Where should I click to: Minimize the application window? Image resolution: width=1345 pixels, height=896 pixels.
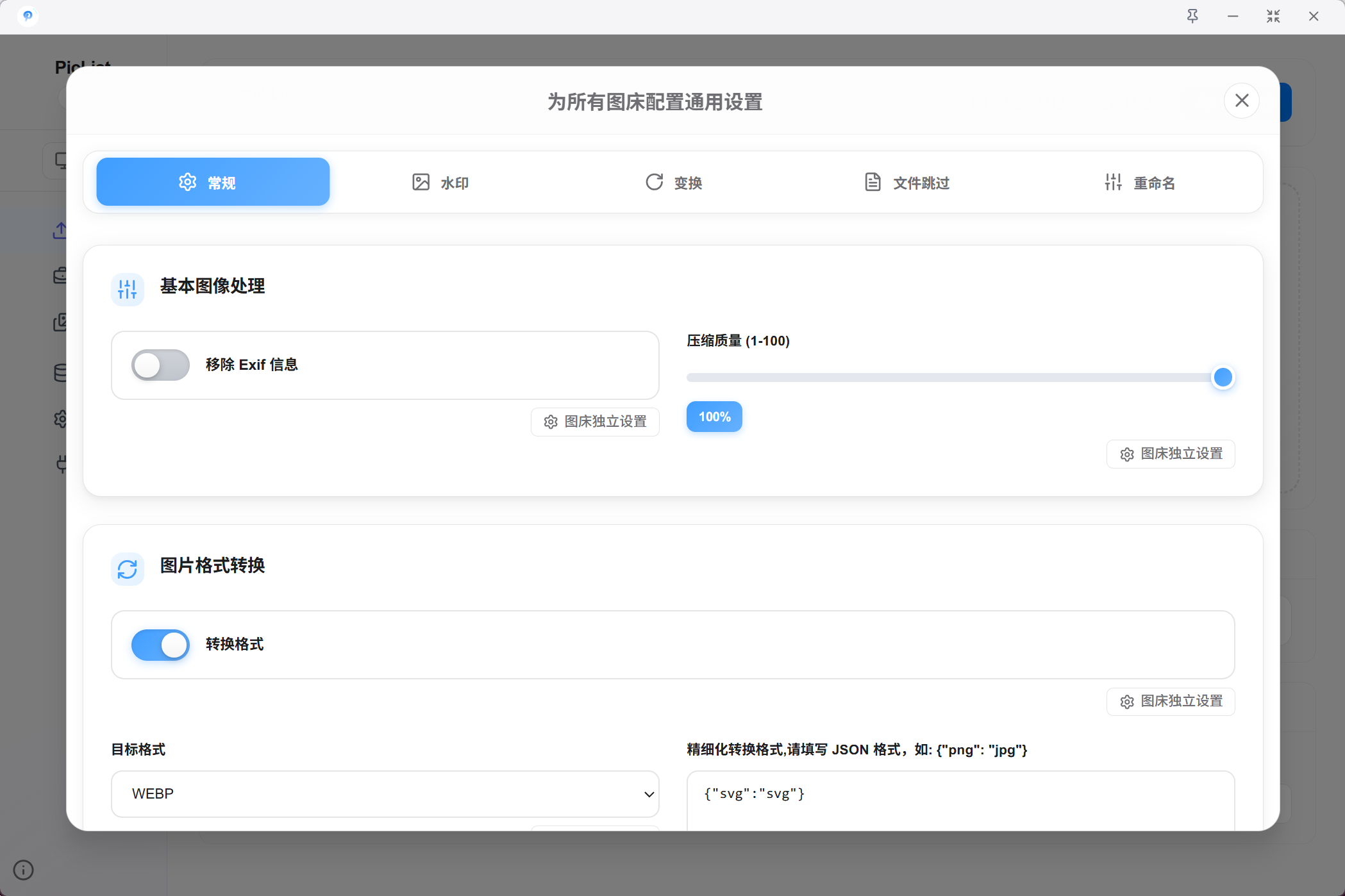1233,17
